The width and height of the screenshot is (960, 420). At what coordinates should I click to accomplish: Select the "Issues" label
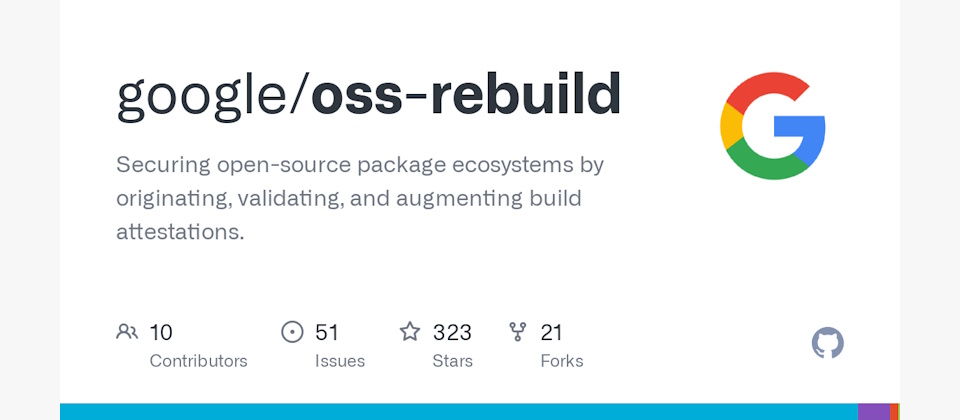coord(339,361)
